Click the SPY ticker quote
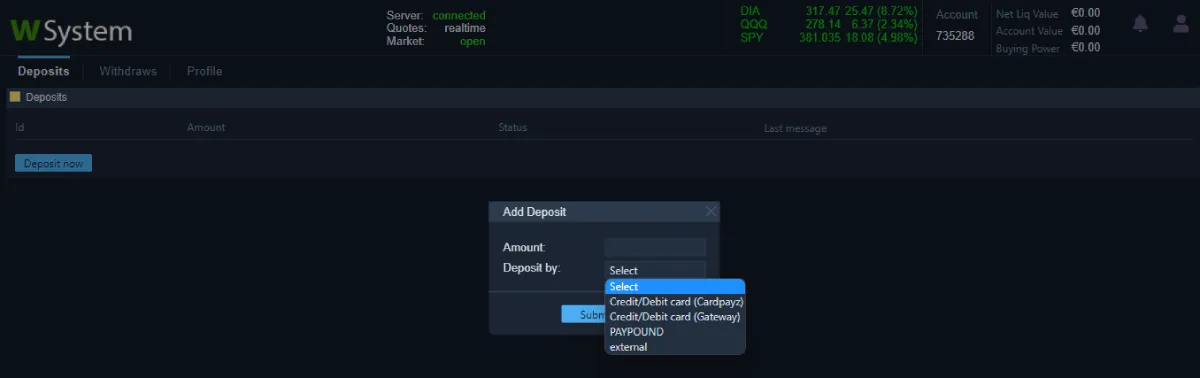Viewport: 1200px width, 378px height. pyautogui.click(x=828, y=38)
